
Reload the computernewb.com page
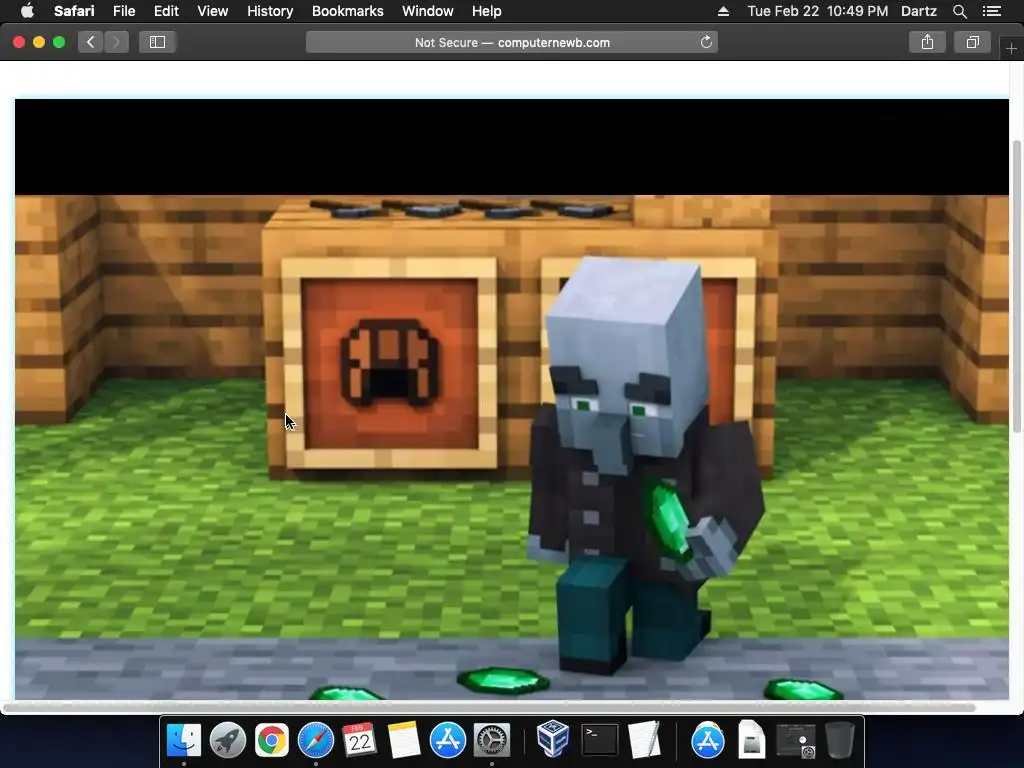point(706,42)
